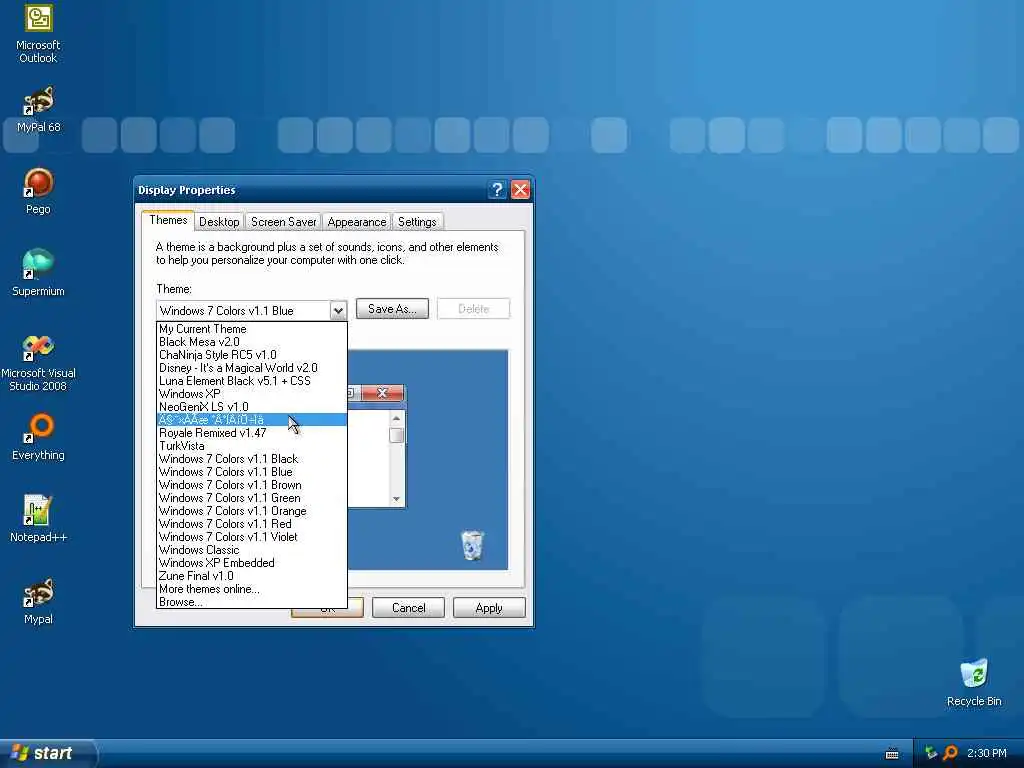The height and width of the screenshot is (768, 1024).
Task: Choose Windows 7 Colors v1.1 Red
Action: pos(251,524)
